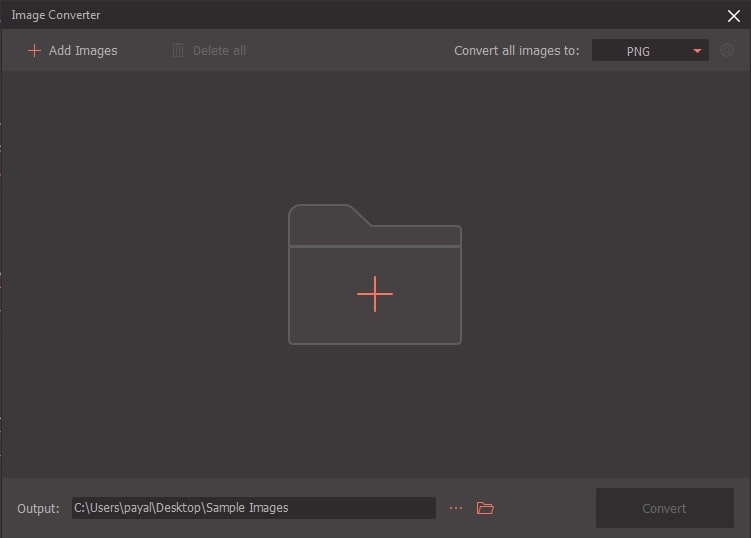This screenshot has width=751, height=538.
Task: Browse output location with three dots icon
Action: [456, 508]
